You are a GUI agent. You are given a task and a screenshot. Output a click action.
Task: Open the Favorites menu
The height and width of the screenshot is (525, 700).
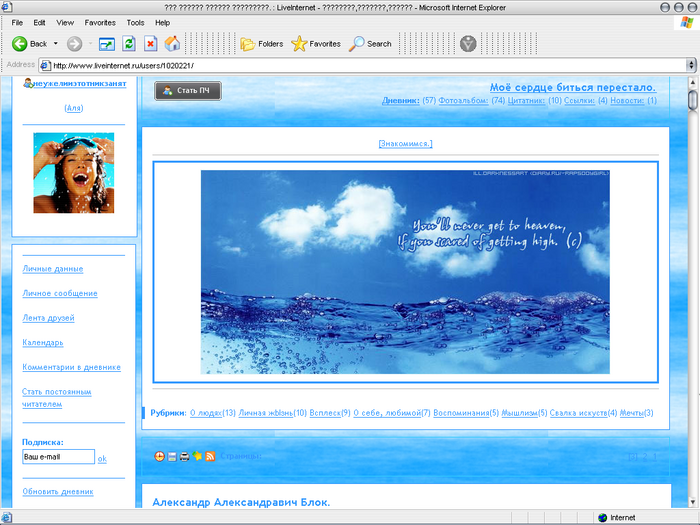(100, 23)
